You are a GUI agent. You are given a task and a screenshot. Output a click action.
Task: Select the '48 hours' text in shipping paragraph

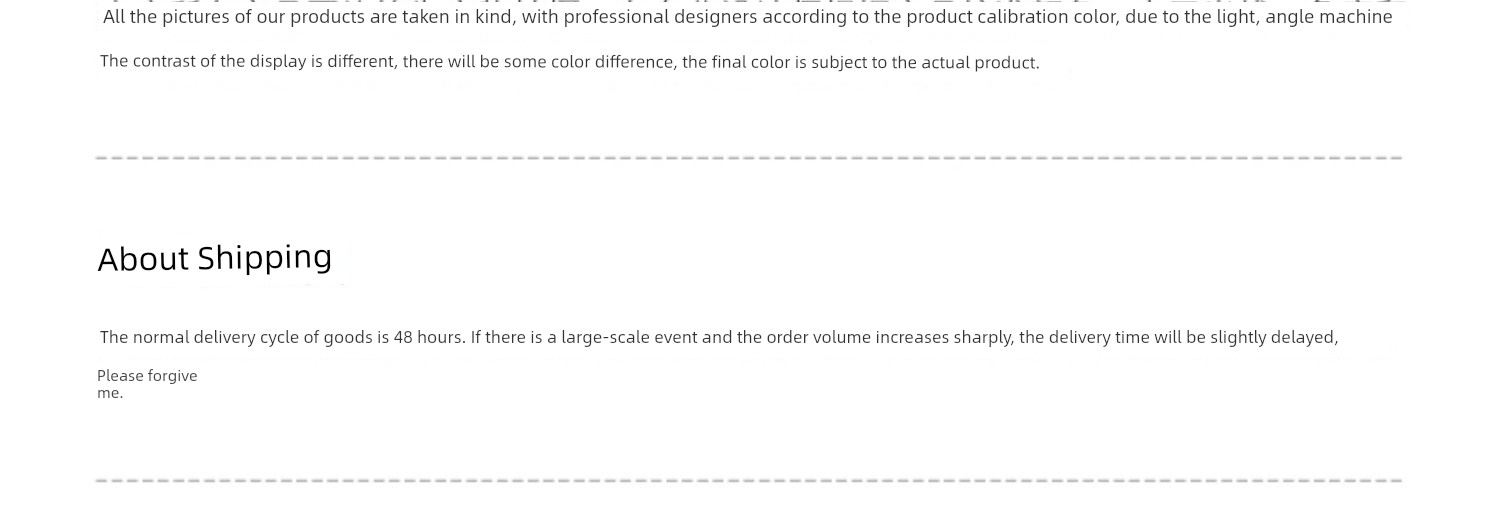click(x=428, y=338)
